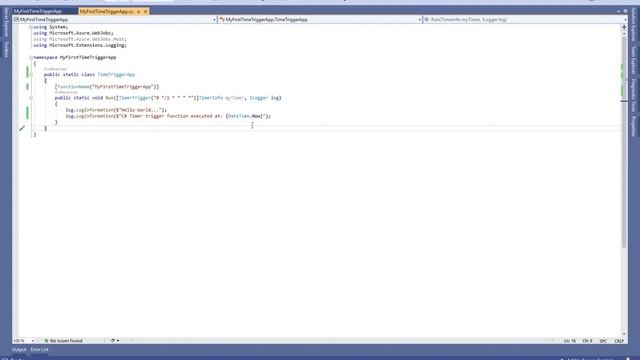
Task: Open the Server Explorer side panel
Action: tap(6, 22)
